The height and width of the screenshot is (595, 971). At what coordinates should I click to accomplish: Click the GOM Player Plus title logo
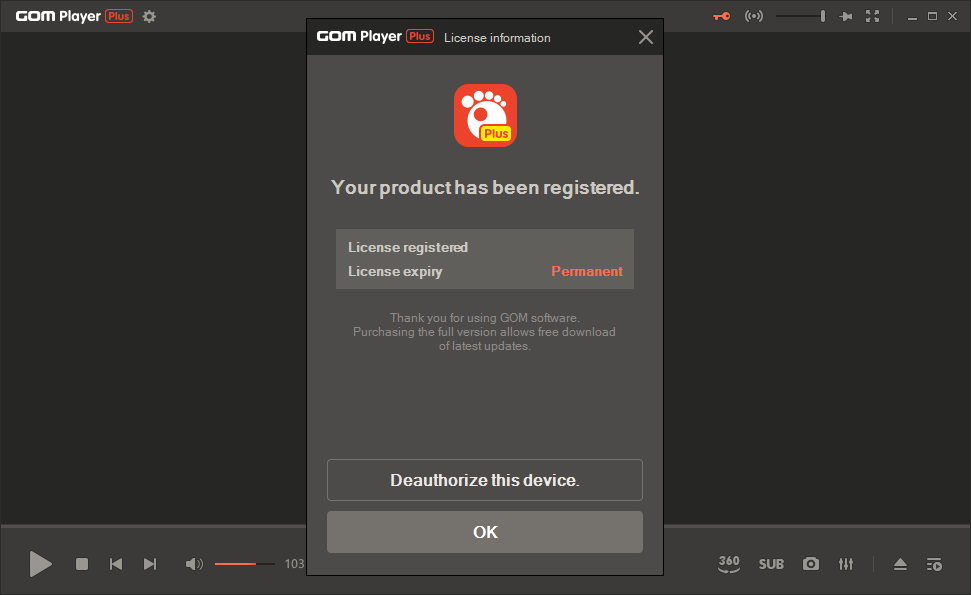click(x=74, y=16)
